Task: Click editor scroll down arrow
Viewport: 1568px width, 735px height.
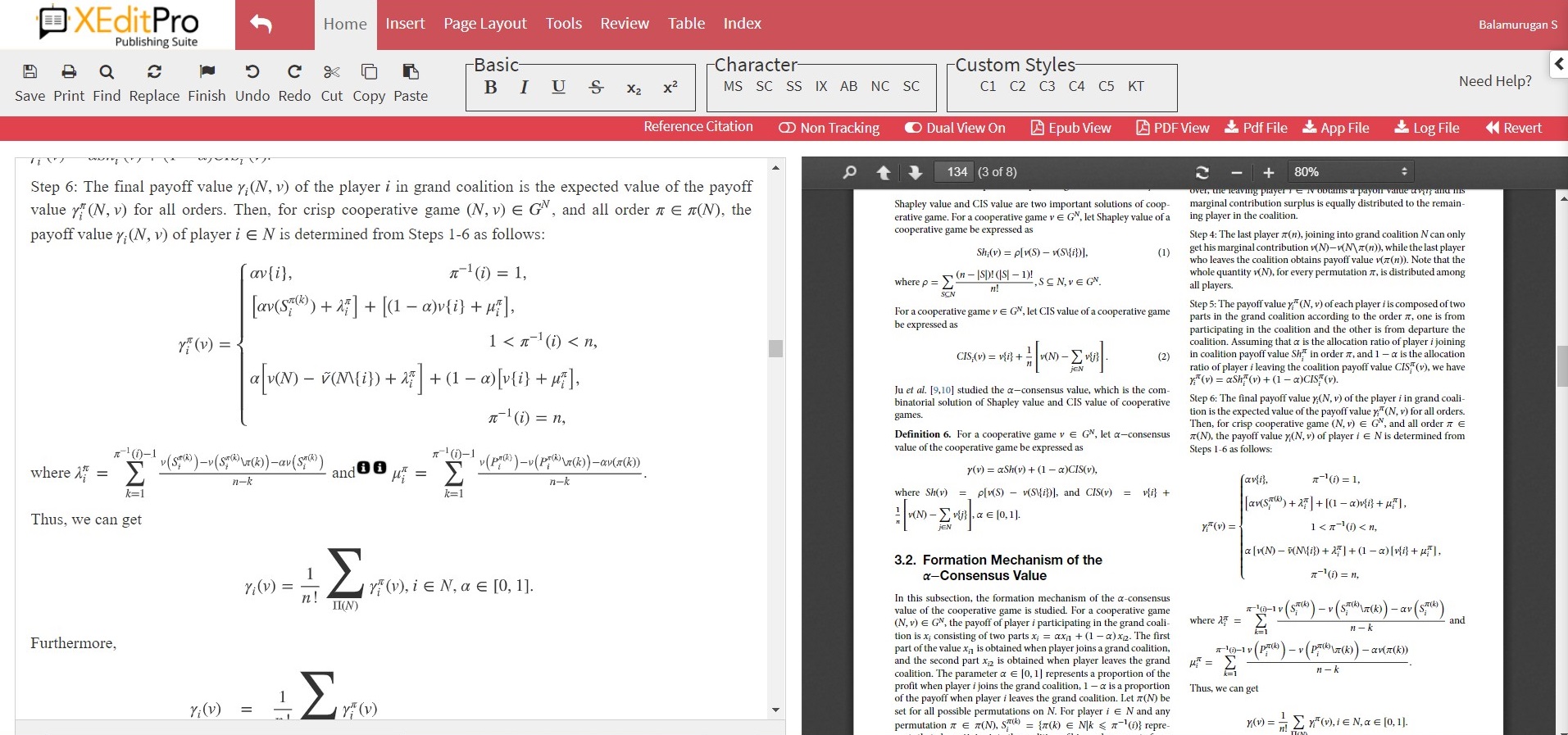Action: [775, 710]
